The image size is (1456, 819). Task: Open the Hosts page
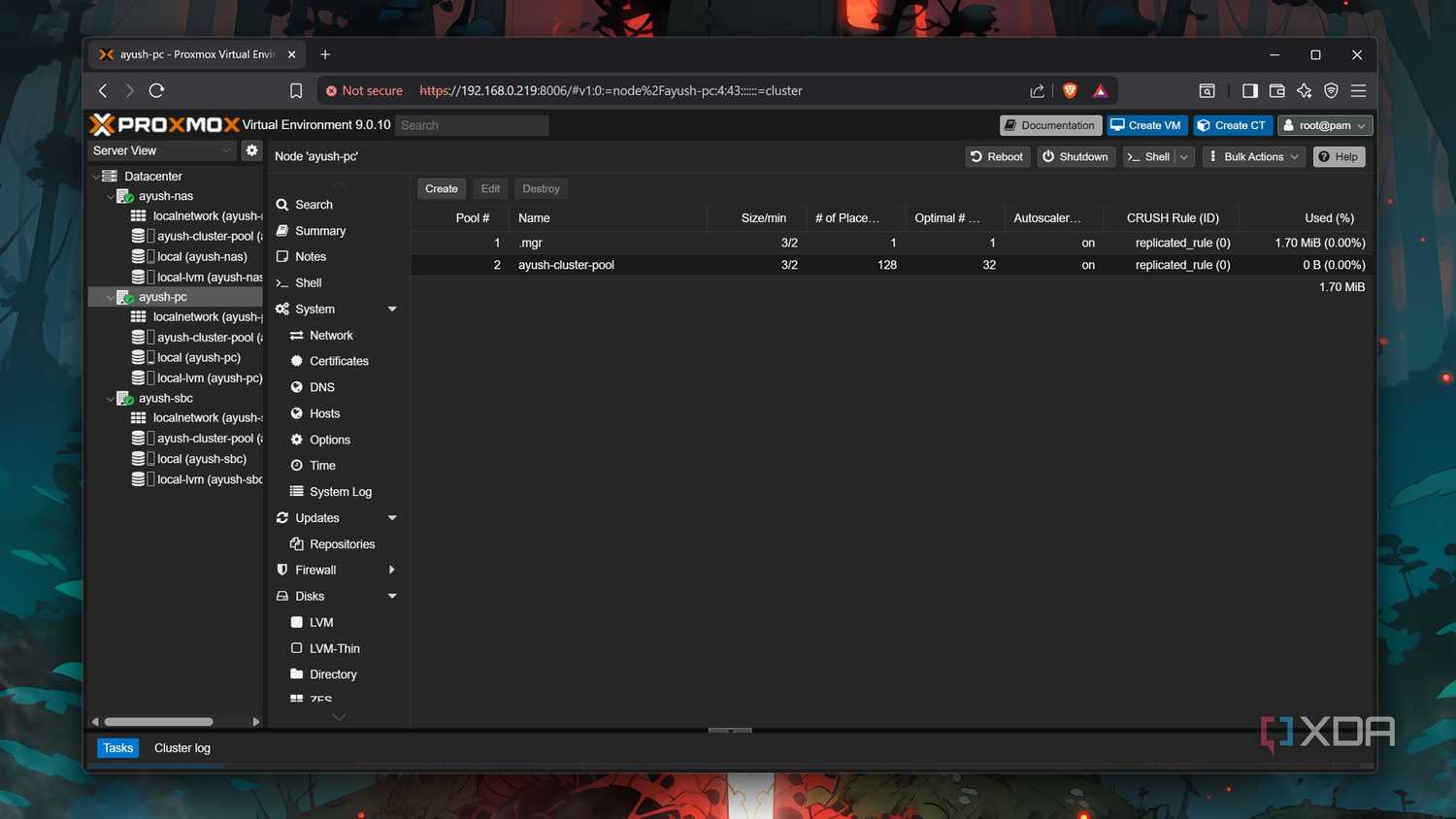coord(324,413)
